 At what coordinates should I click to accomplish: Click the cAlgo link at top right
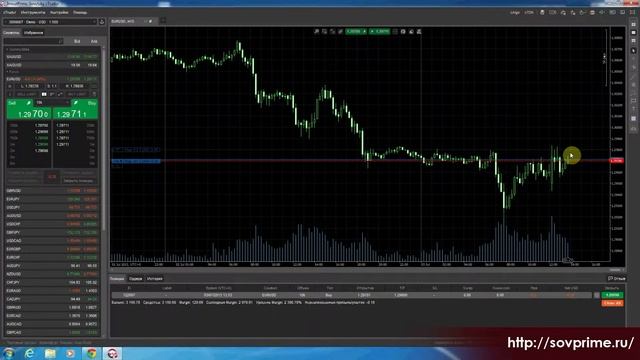[x=515, y=13]
